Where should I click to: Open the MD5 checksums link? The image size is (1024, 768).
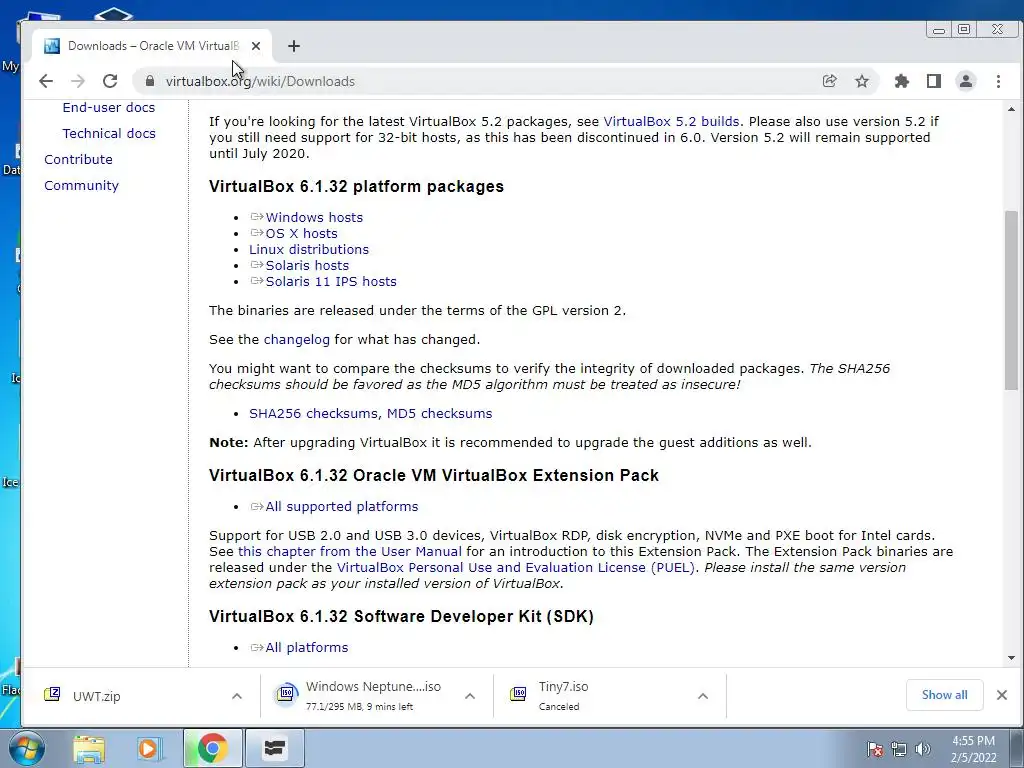[440, 413]
